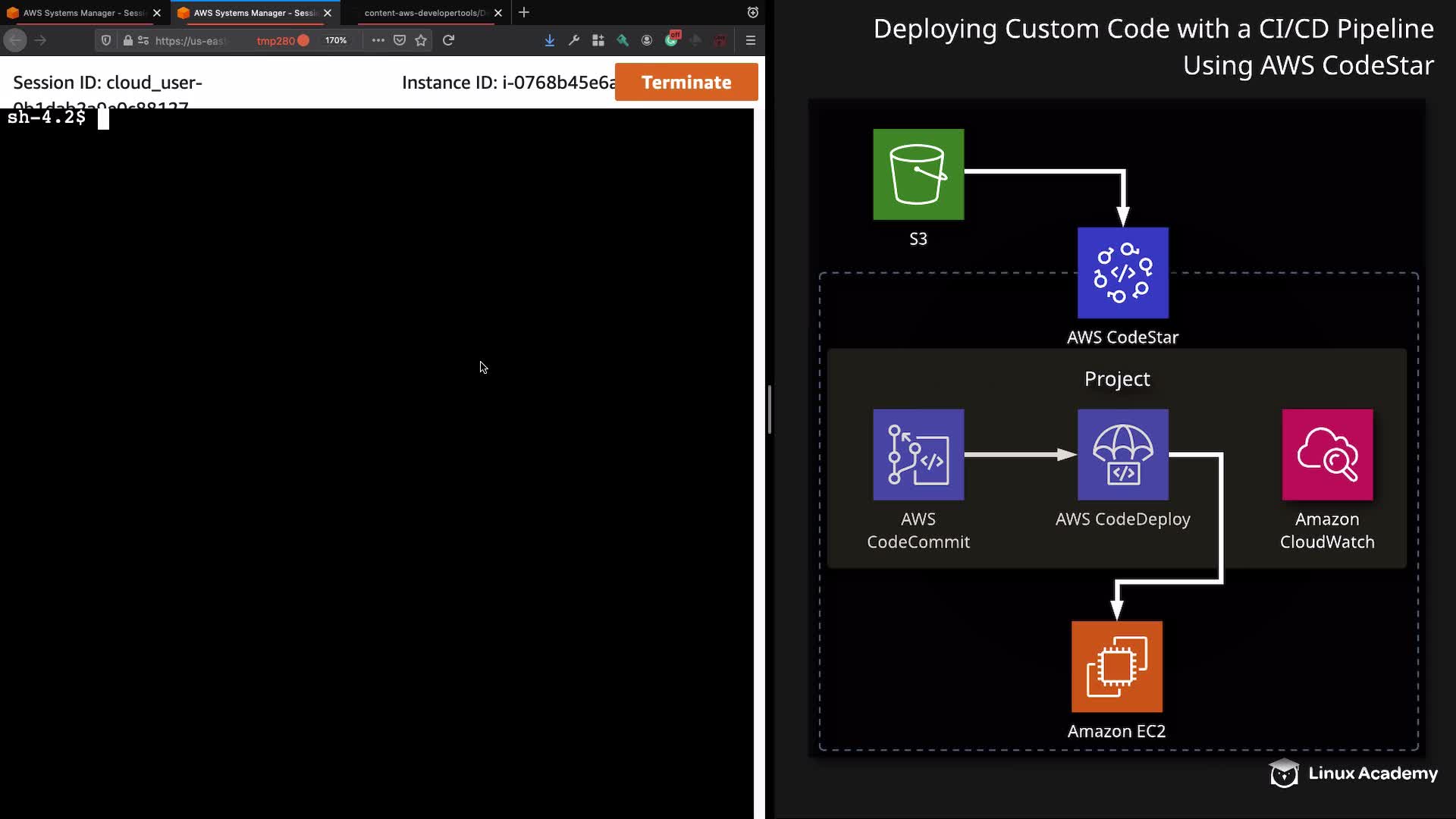Open page actions three-dots menu
This screenshot has width=1456, height=819.
pos(378,40)
